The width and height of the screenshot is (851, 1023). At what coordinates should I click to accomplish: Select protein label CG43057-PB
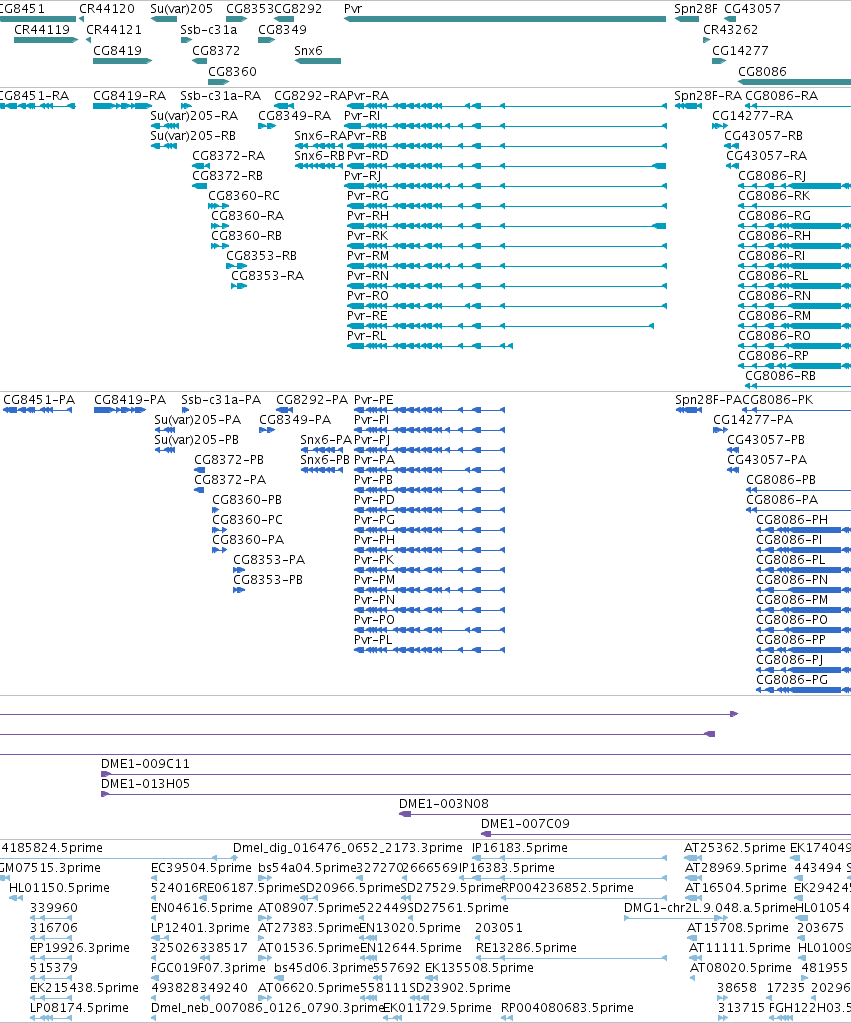tap(766, 439)
